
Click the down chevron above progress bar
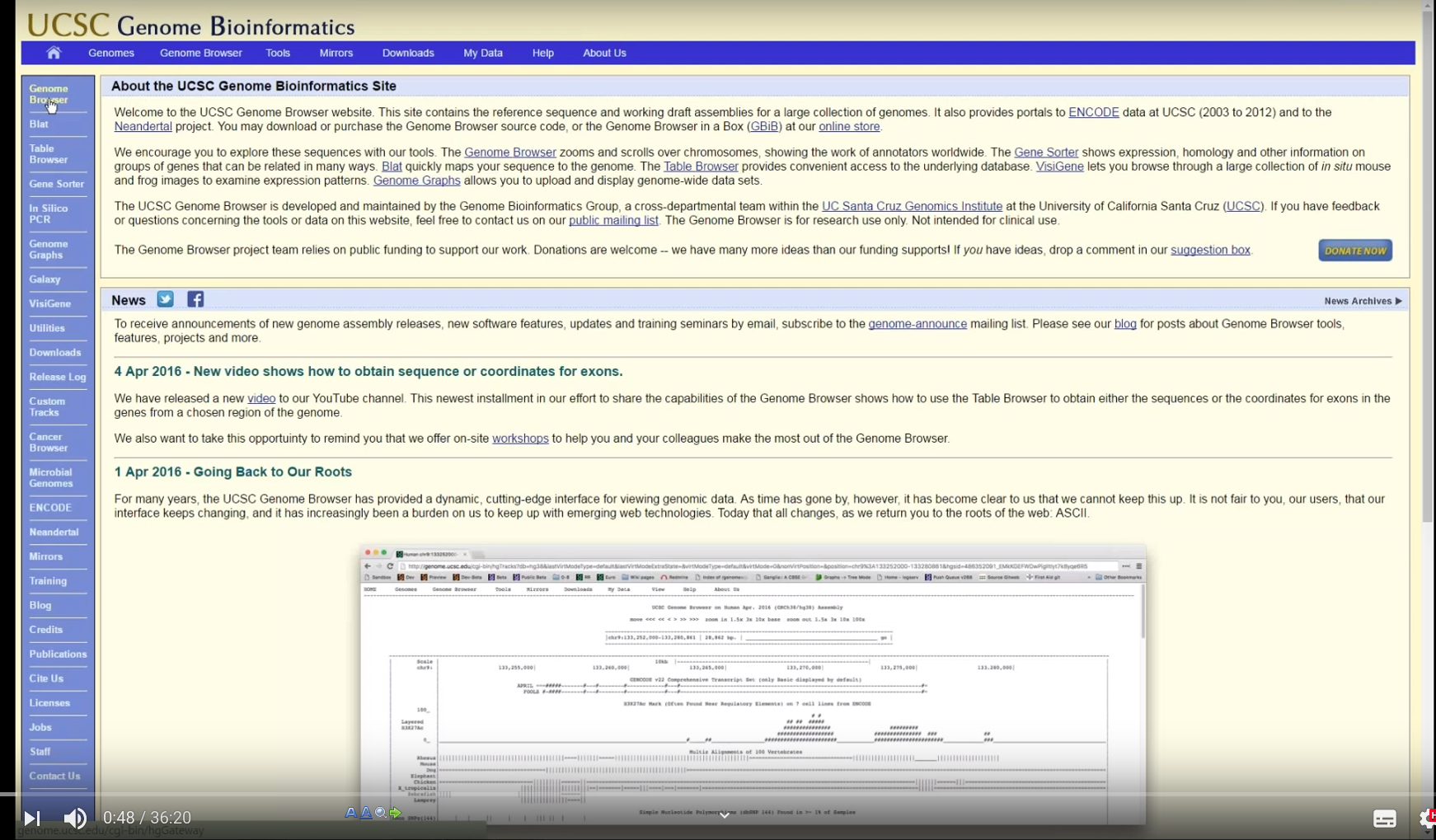725,815
